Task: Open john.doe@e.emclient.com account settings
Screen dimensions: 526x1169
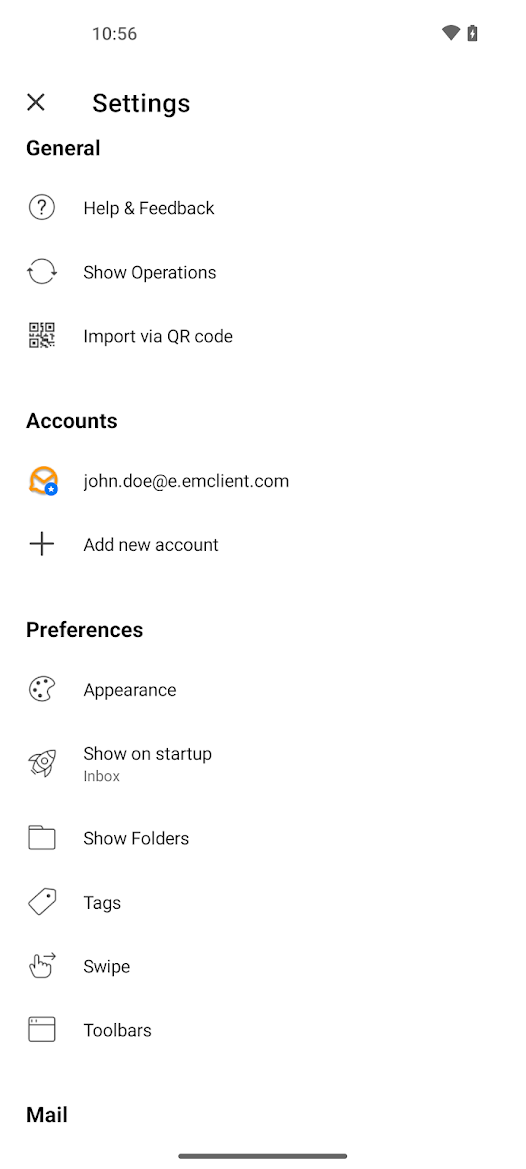Action: 263,481
